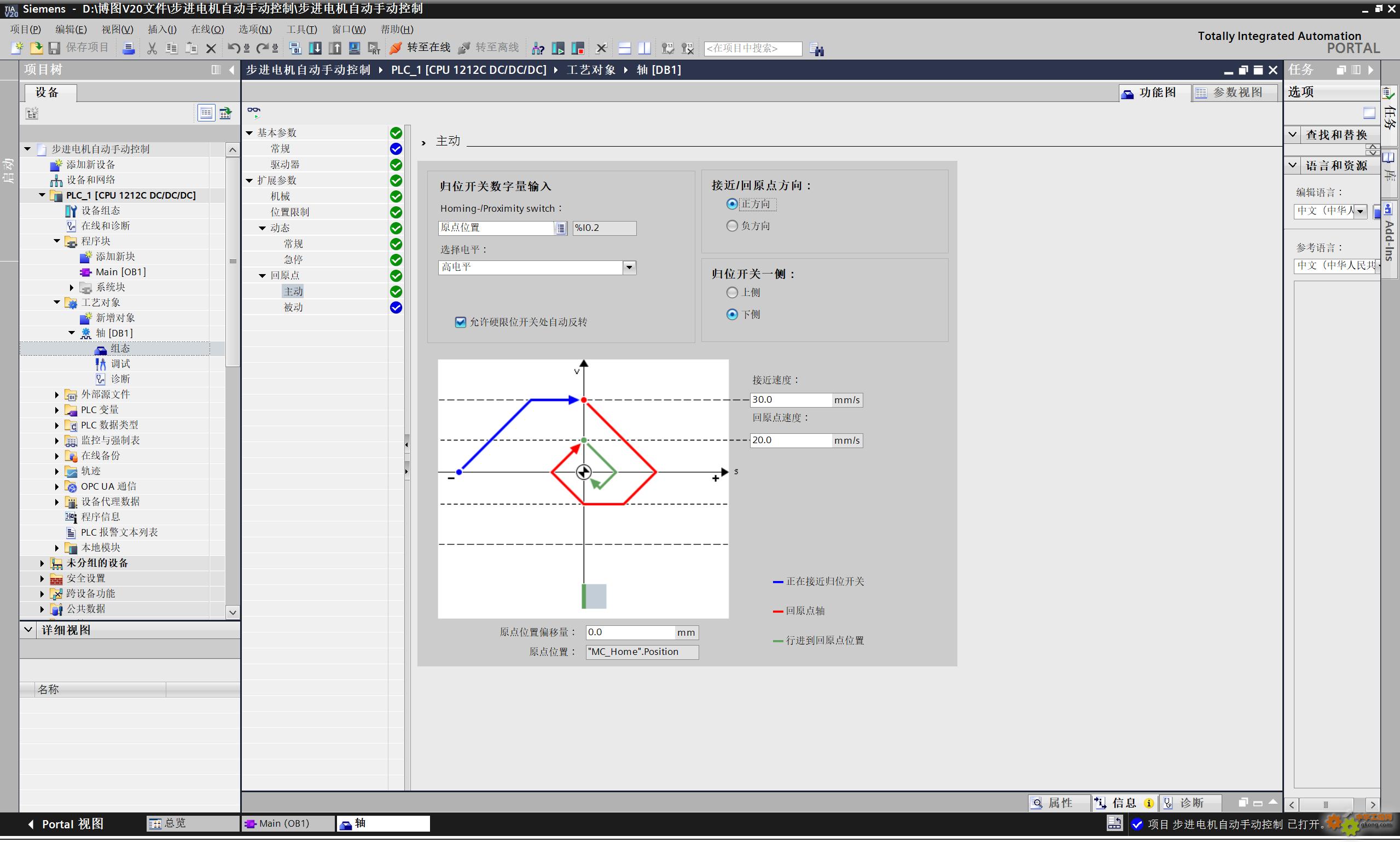
Task: Click the Redo arrow icon
Action: 262,48
